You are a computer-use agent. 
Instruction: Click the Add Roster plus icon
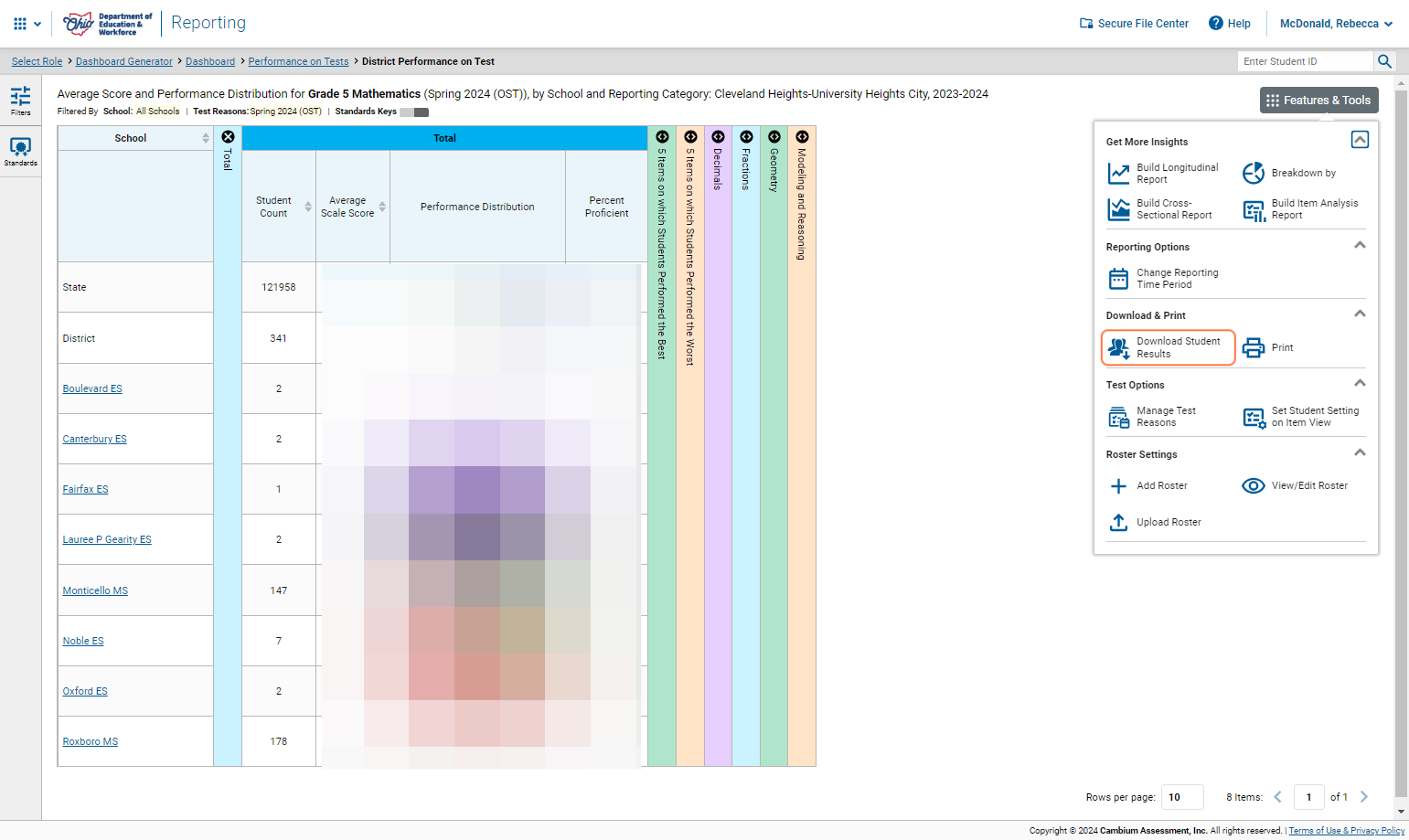(1118, 486)
